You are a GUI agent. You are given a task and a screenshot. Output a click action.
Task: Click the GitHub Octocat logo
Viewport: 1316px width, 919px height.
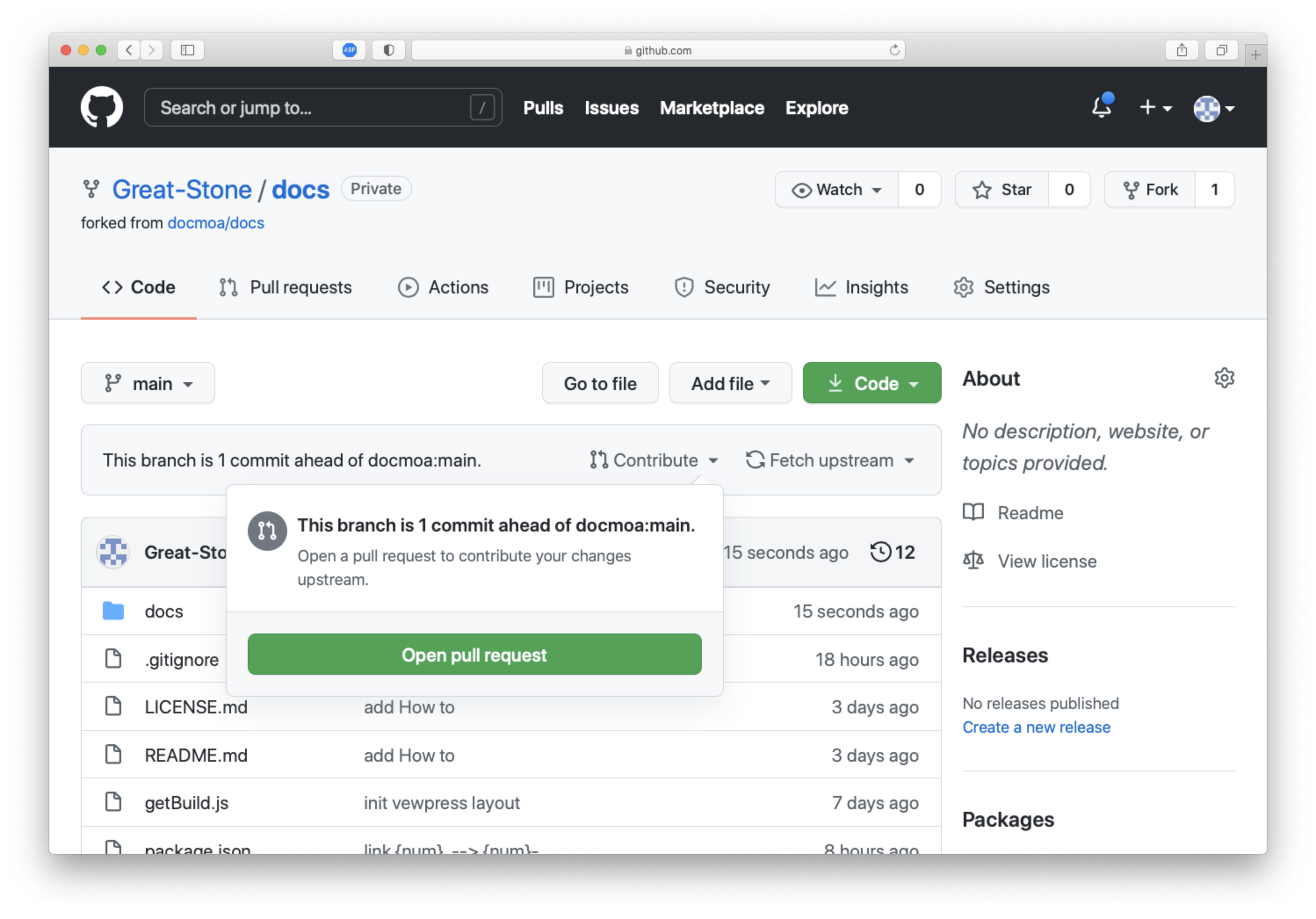click(101, 107)
